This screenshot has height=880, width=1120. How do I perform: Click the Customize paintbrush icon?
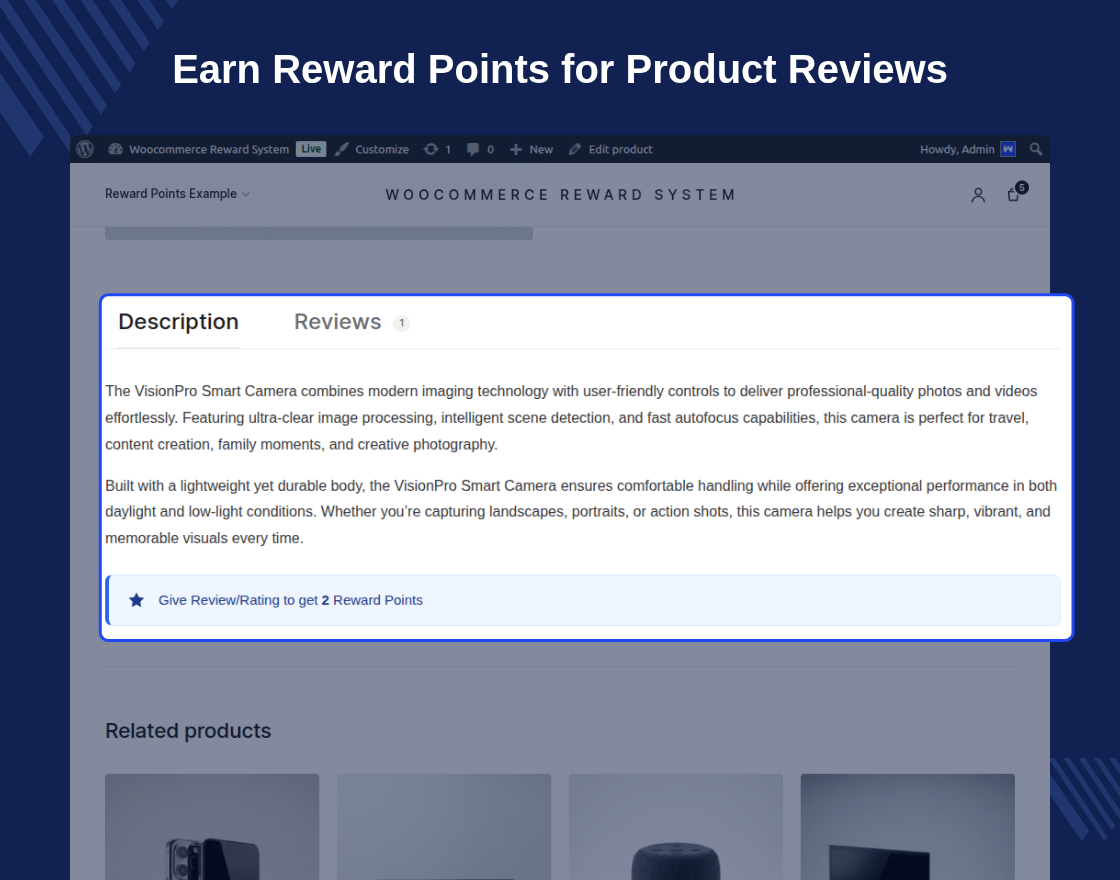[341, 149]
